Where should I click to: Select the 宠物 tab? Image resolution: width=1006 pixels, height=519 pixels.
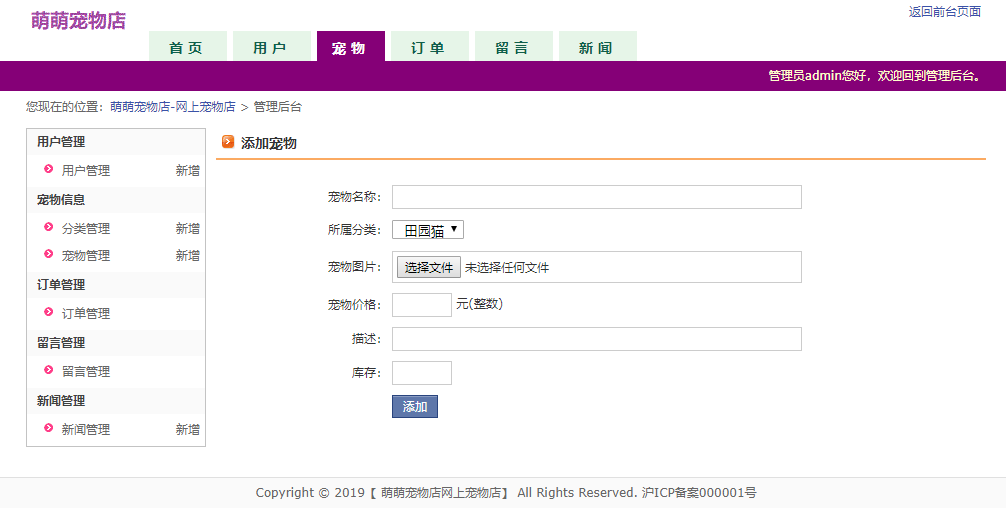click(x=351, y=46)
